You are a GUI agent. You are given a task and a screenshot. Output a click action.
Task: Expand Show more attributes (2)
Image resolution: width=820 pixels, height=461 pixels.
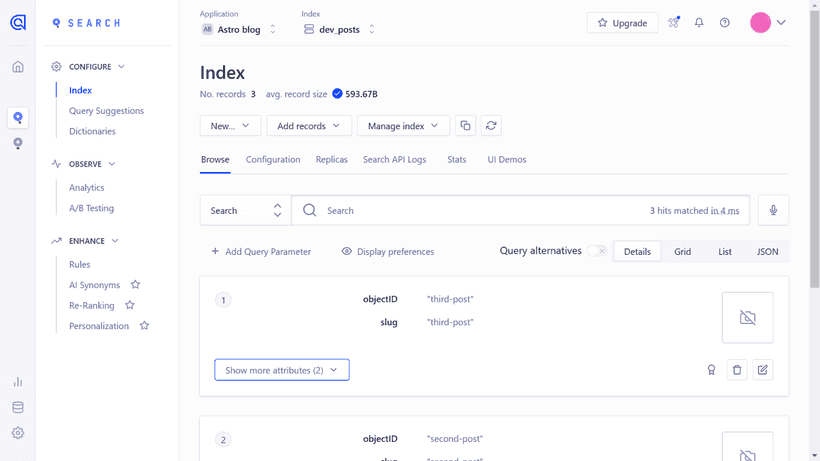pos(282,370)
